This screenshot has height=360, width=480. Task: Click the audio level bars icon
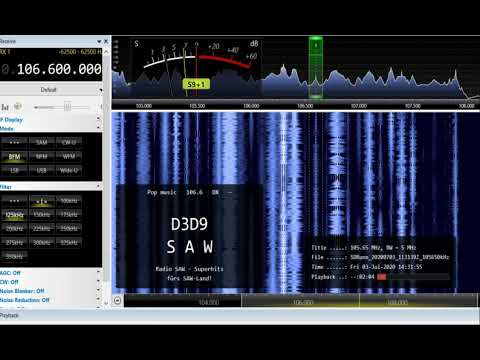5,107
